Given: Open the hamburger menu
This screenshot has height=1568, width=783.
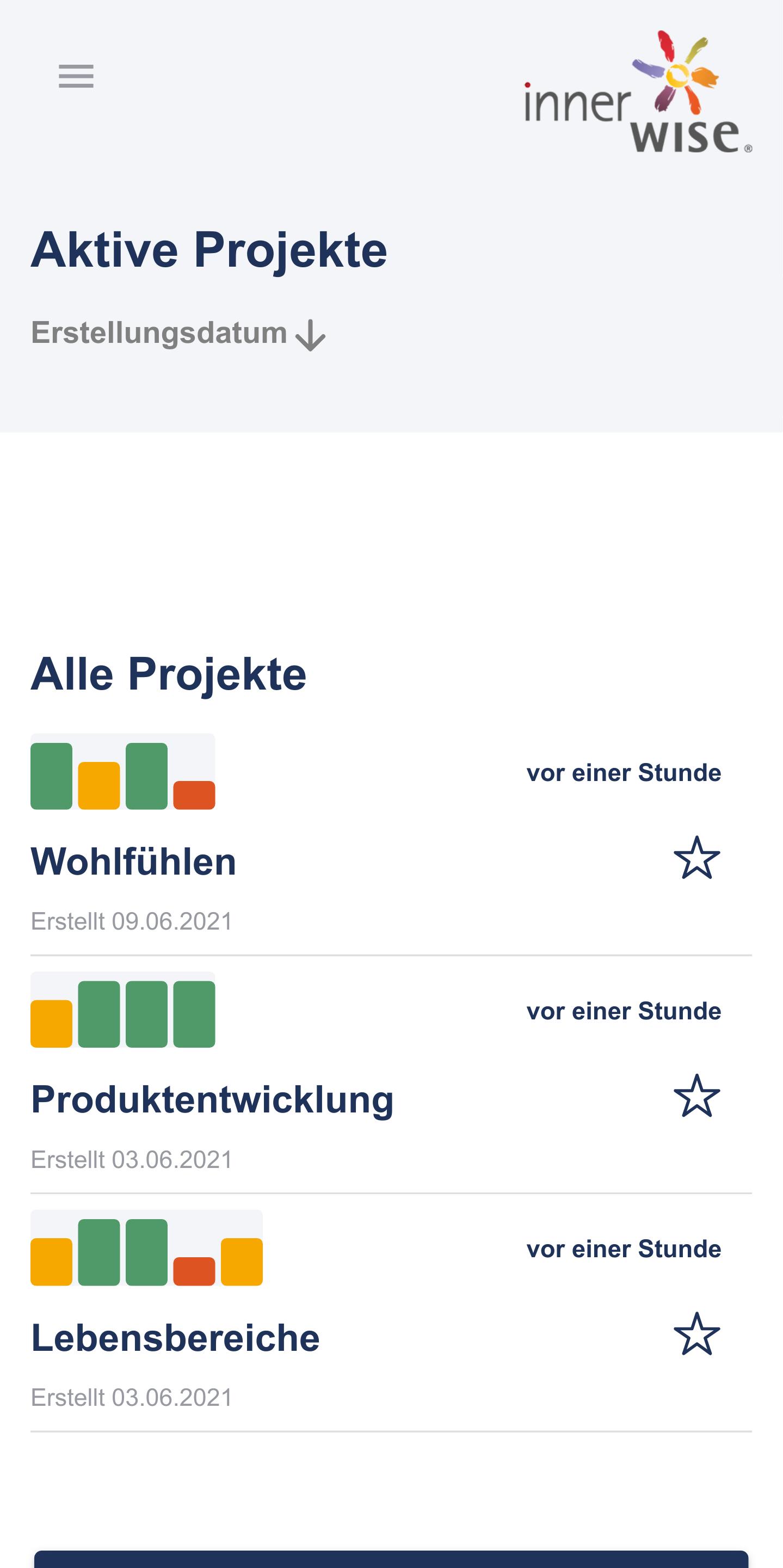Looking at the screenshot, I should 76,77.
